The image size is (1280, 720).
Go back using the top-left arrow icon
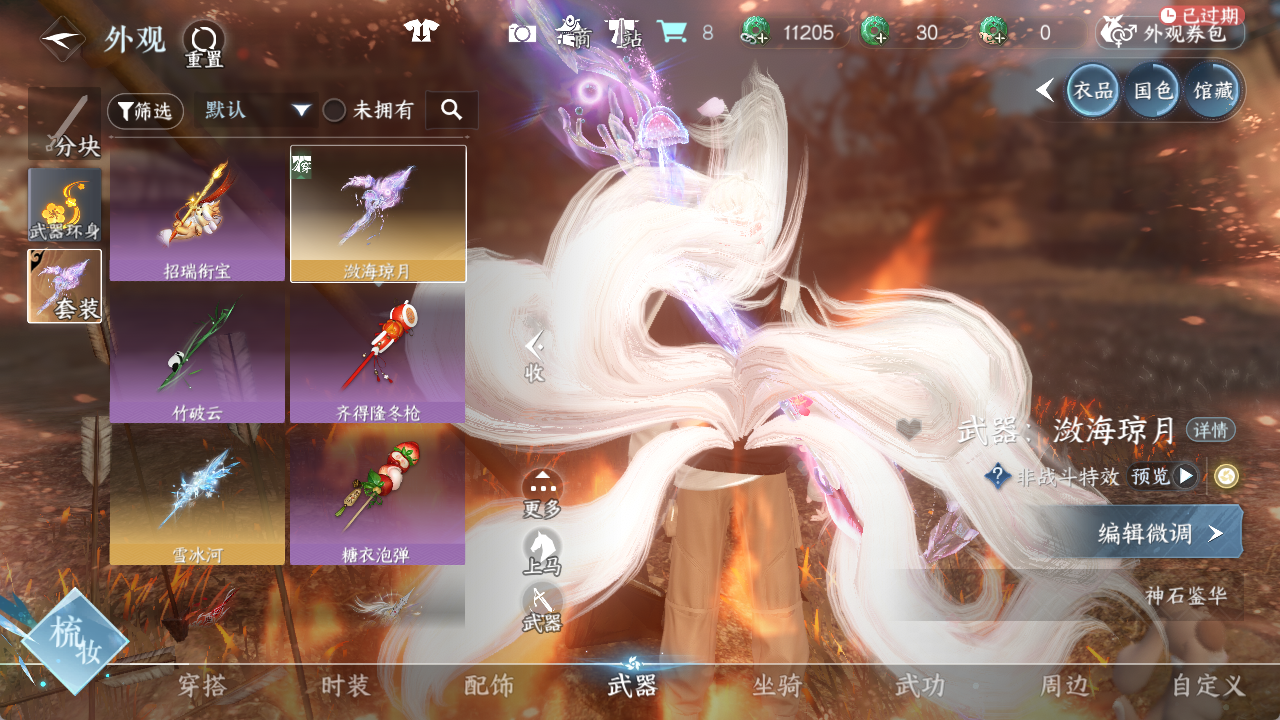click(62, 38)
